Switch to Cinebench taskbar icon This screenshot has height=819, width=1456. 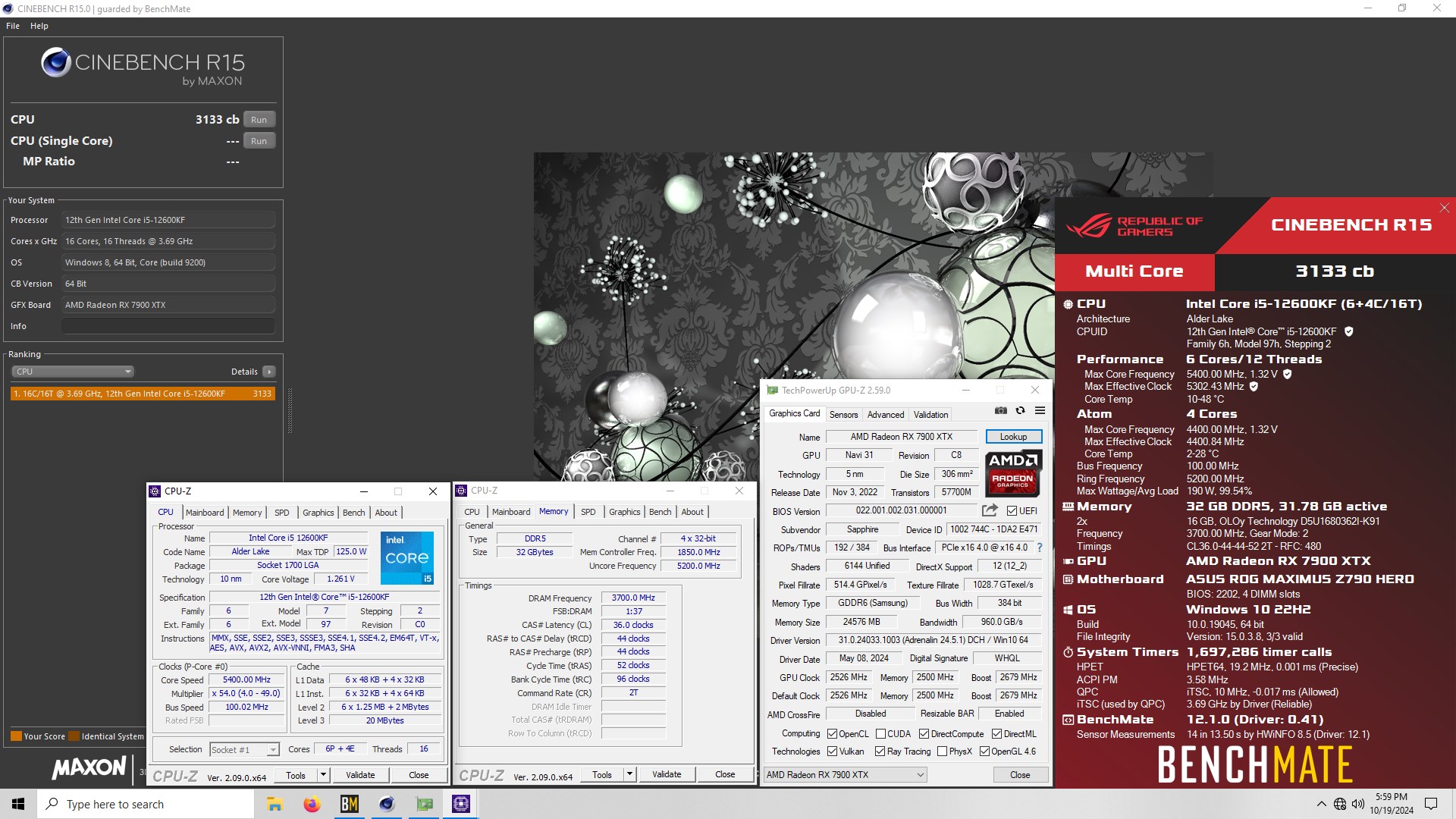point(387,804)
